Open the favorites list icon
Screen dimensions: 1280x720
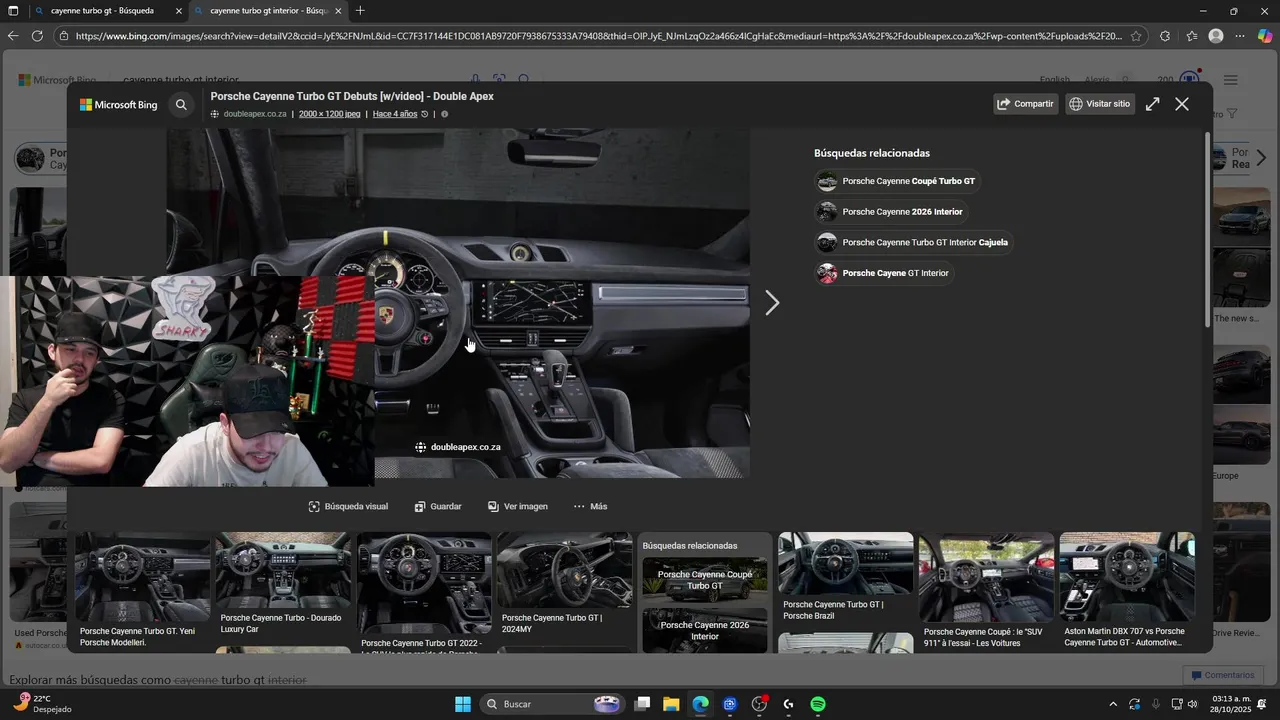(x=1192, y=36)
